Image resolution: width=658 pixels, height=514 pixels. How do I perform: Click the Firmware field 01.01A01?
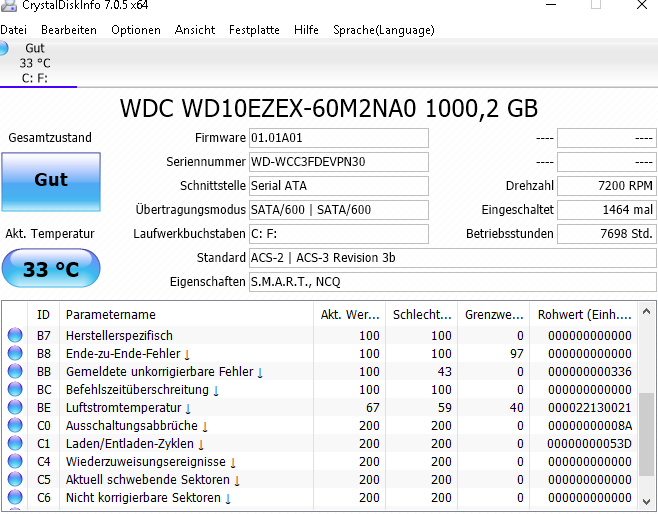[x=339, y=138]
